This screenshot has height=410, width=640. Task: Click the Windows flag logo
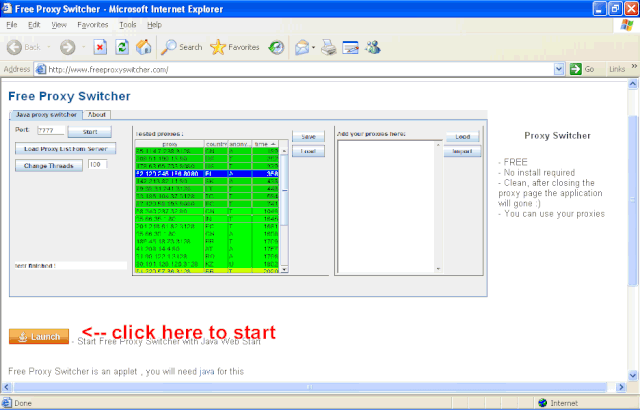[627, 25]
